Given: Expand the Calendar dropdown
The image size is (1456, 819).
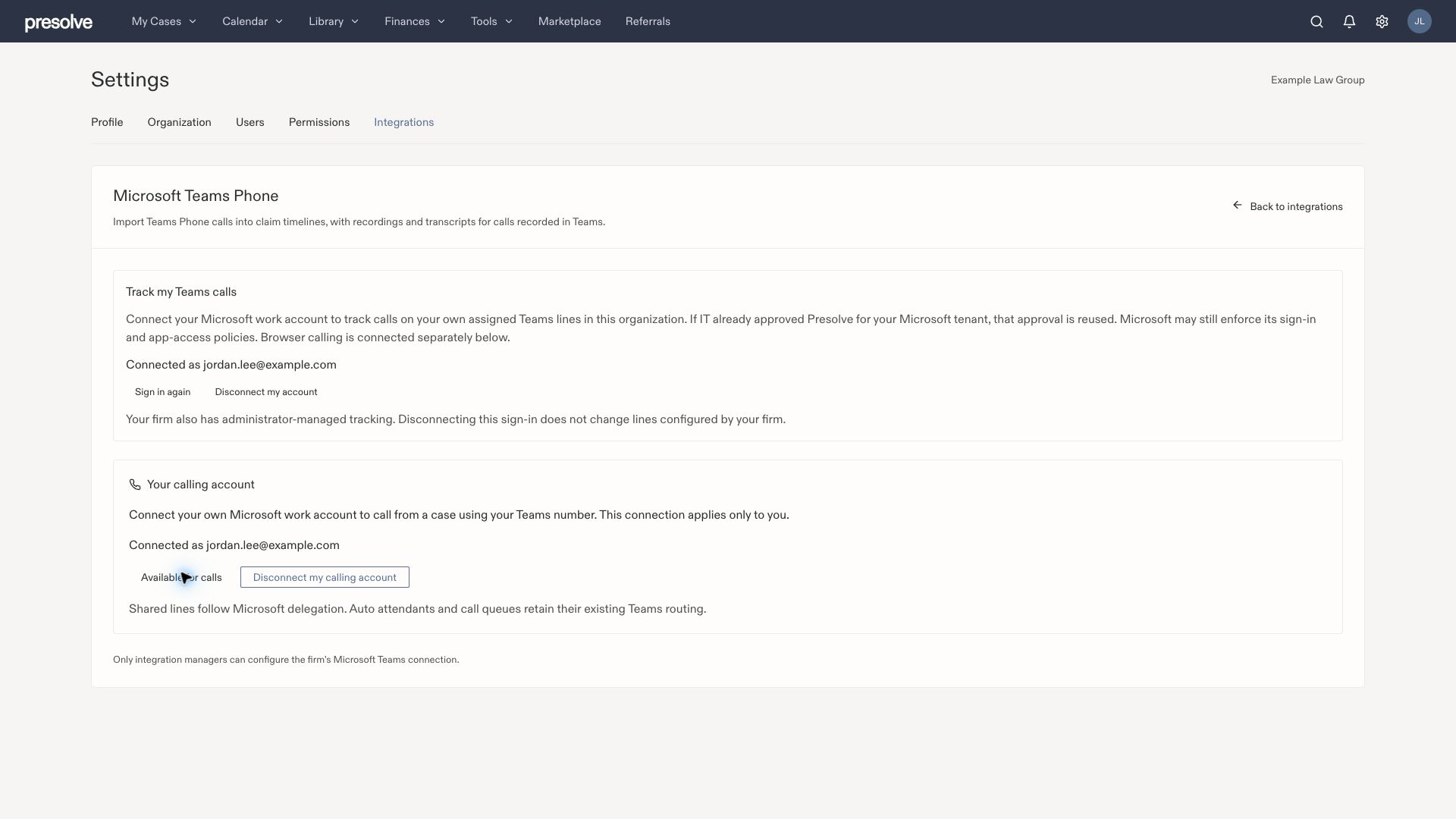Looking at the screenshot, I should [253, 21].
